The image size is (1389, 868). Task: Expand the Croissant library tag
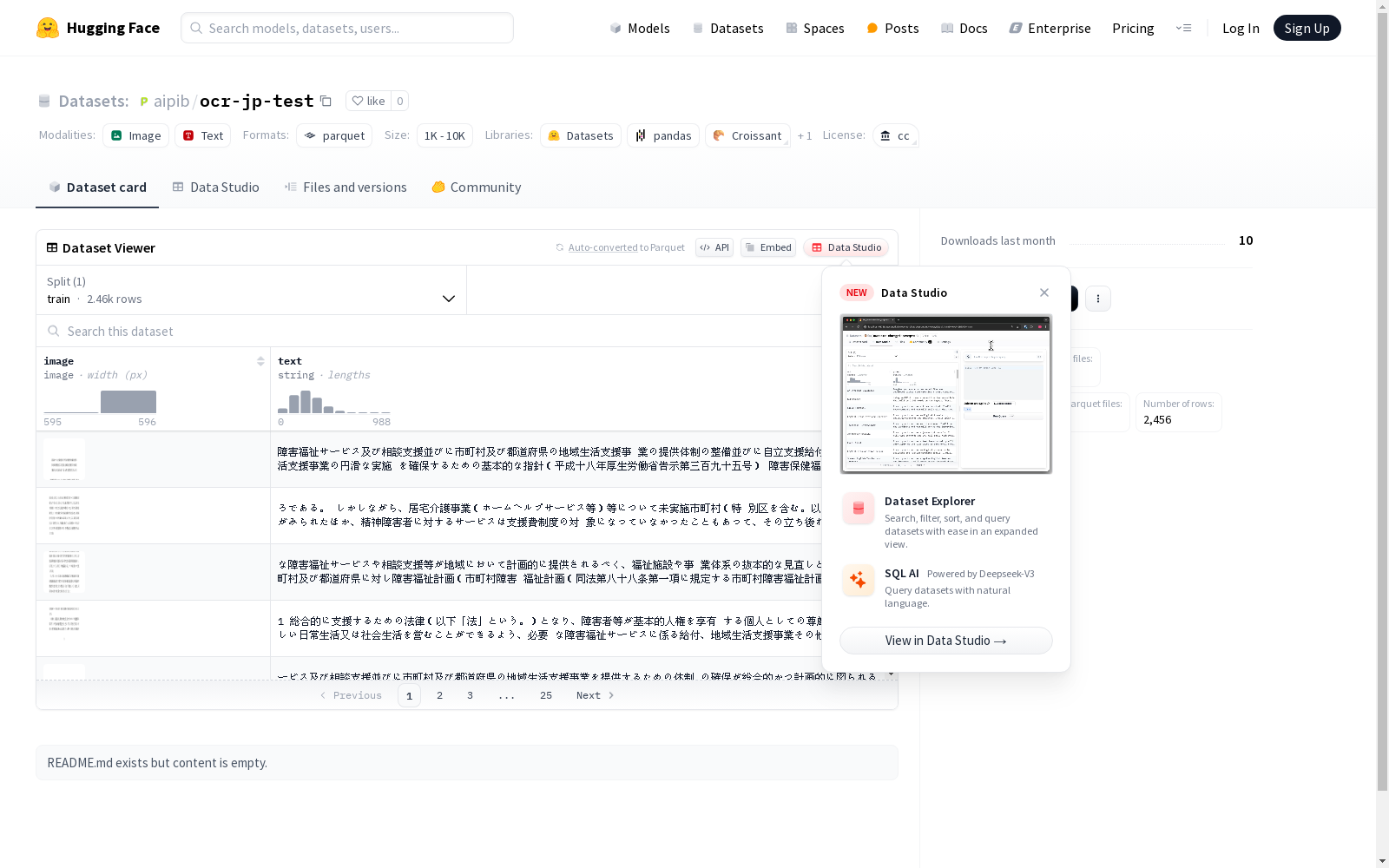point(747,135)
